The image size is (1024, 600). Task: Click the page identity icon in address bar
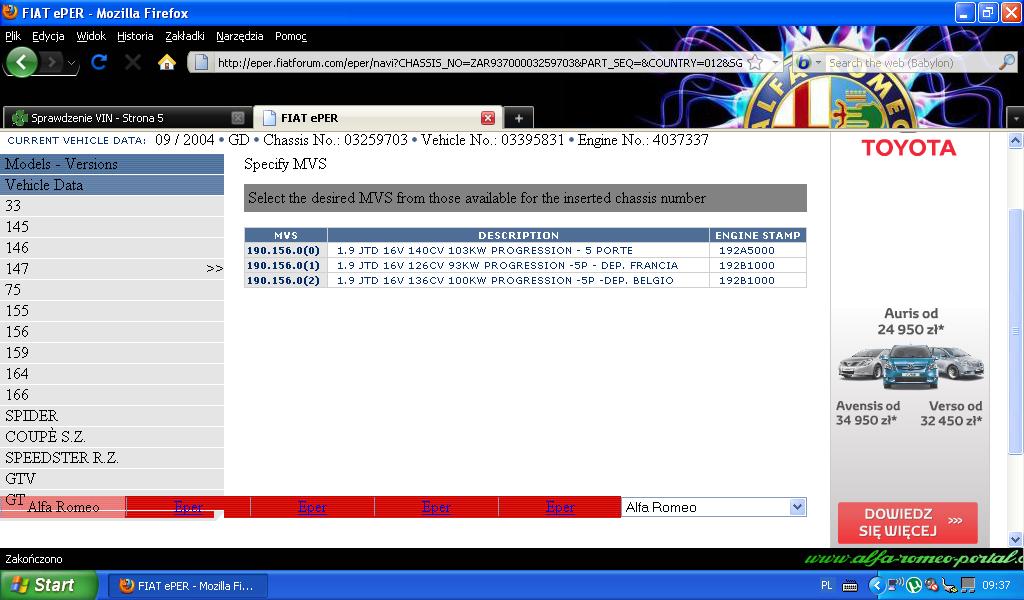coord(202,63)
